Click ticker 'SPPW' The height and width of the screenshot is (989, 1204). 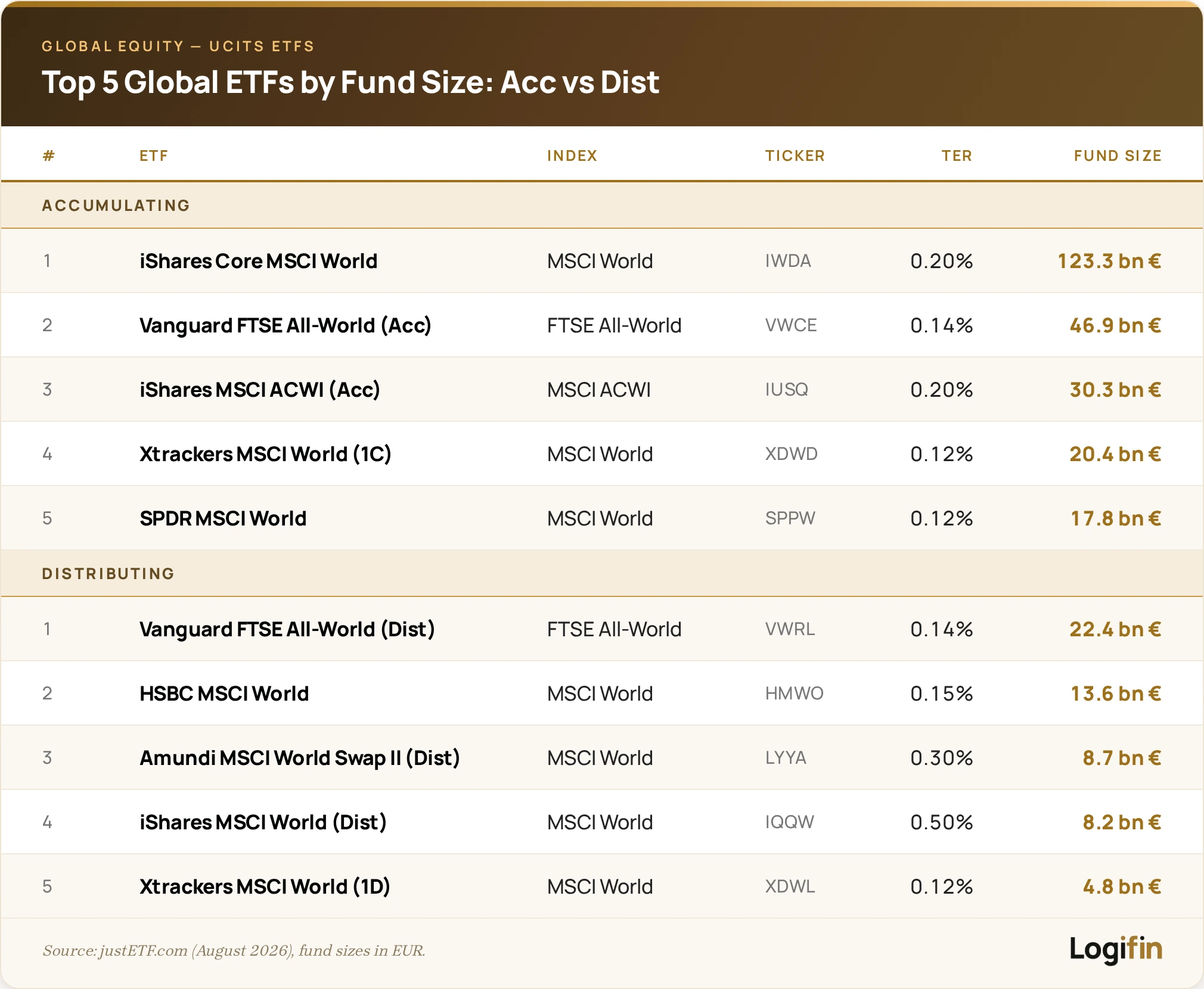[790, 518]
